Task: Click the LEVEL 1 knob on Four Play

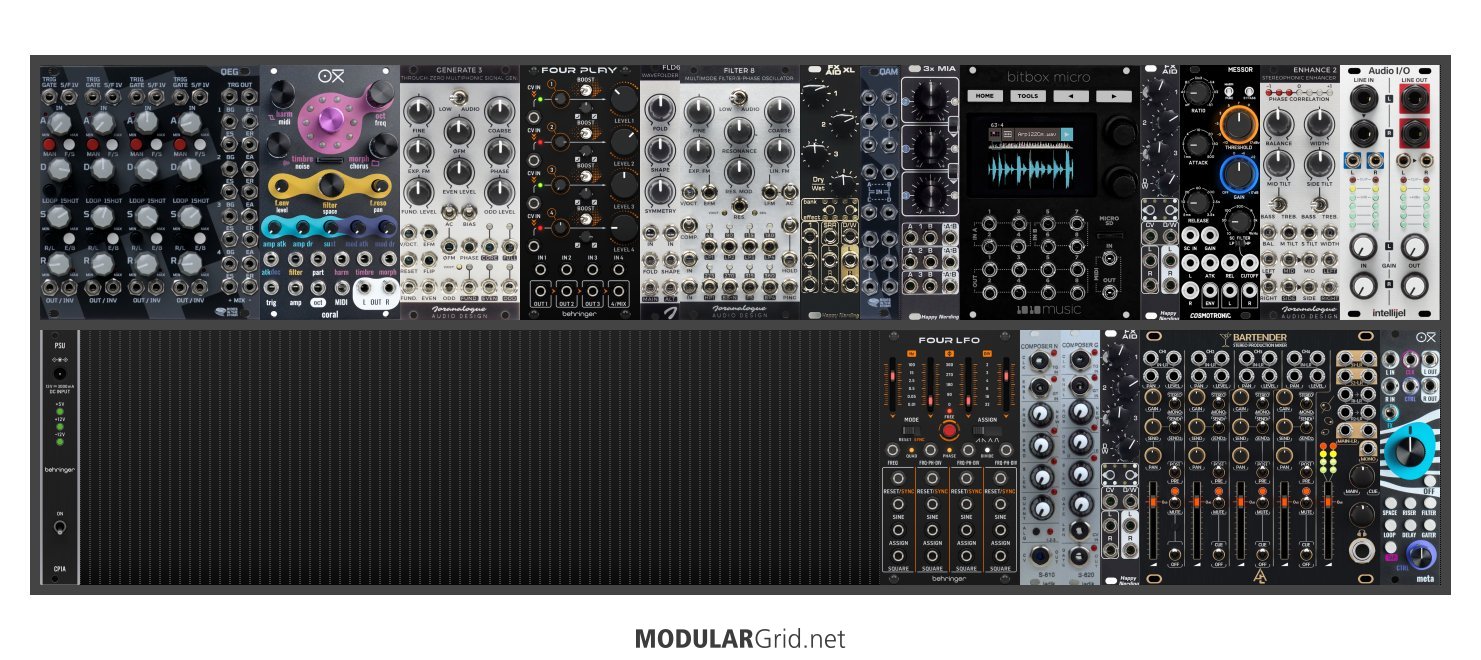Action: tap(624, 98)
